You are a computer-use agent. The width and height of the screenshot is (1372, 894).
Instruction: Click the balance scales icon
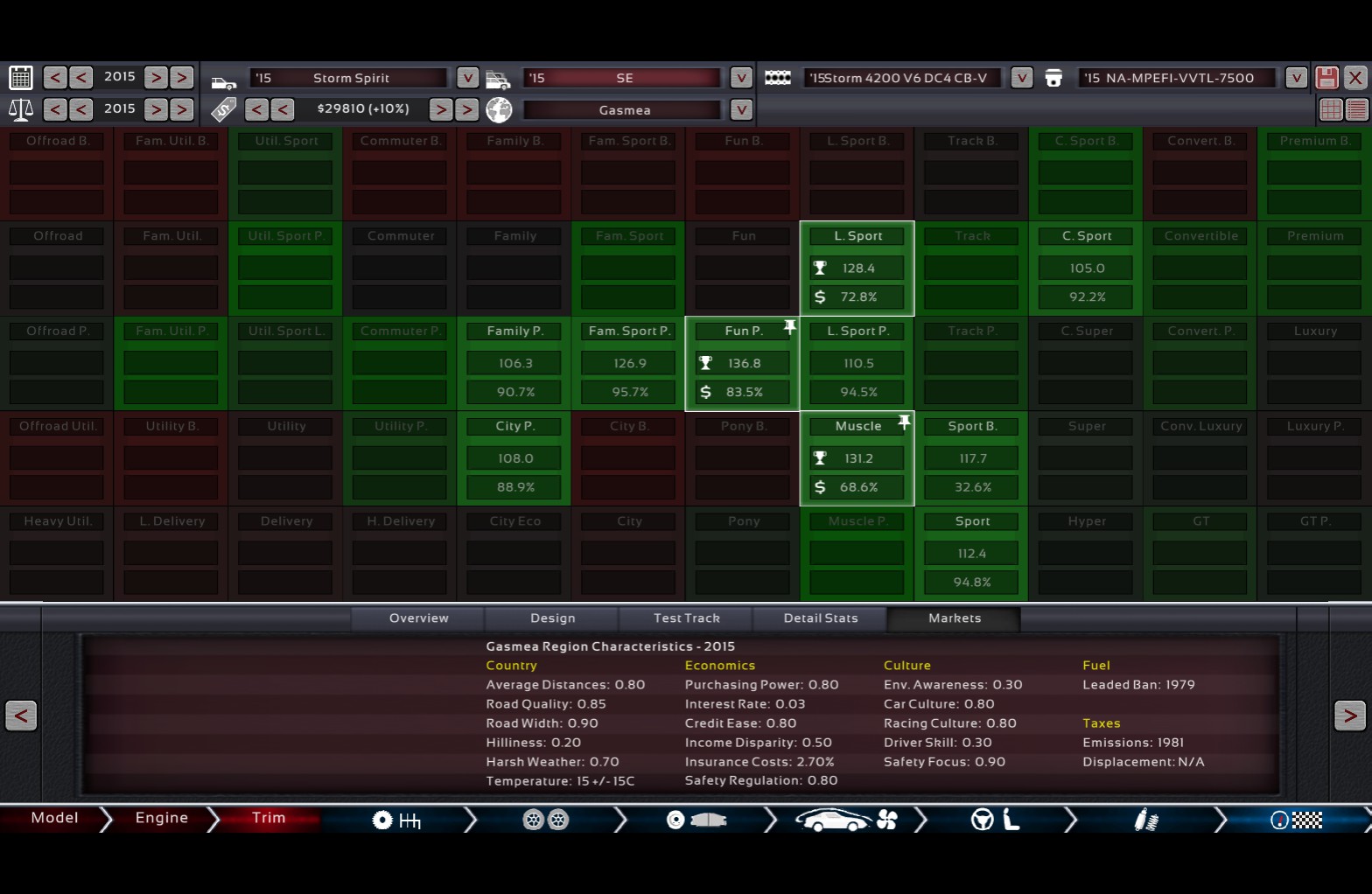(x=21, y=109)
